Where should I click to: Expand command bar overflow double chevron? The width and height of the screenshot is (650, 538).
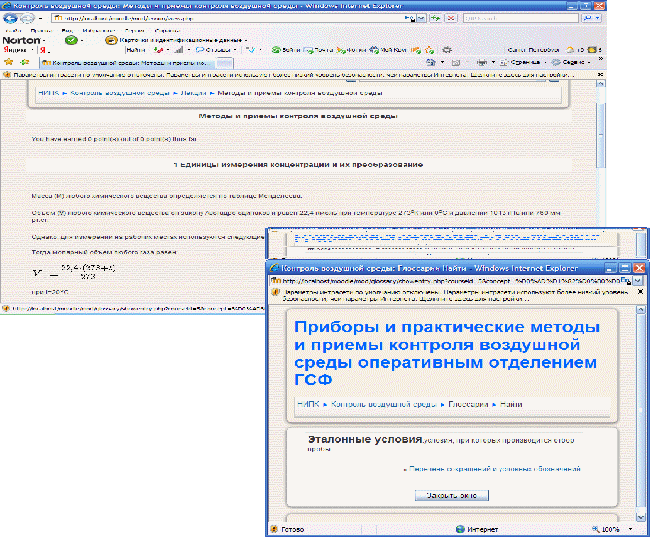pos(601,59)
